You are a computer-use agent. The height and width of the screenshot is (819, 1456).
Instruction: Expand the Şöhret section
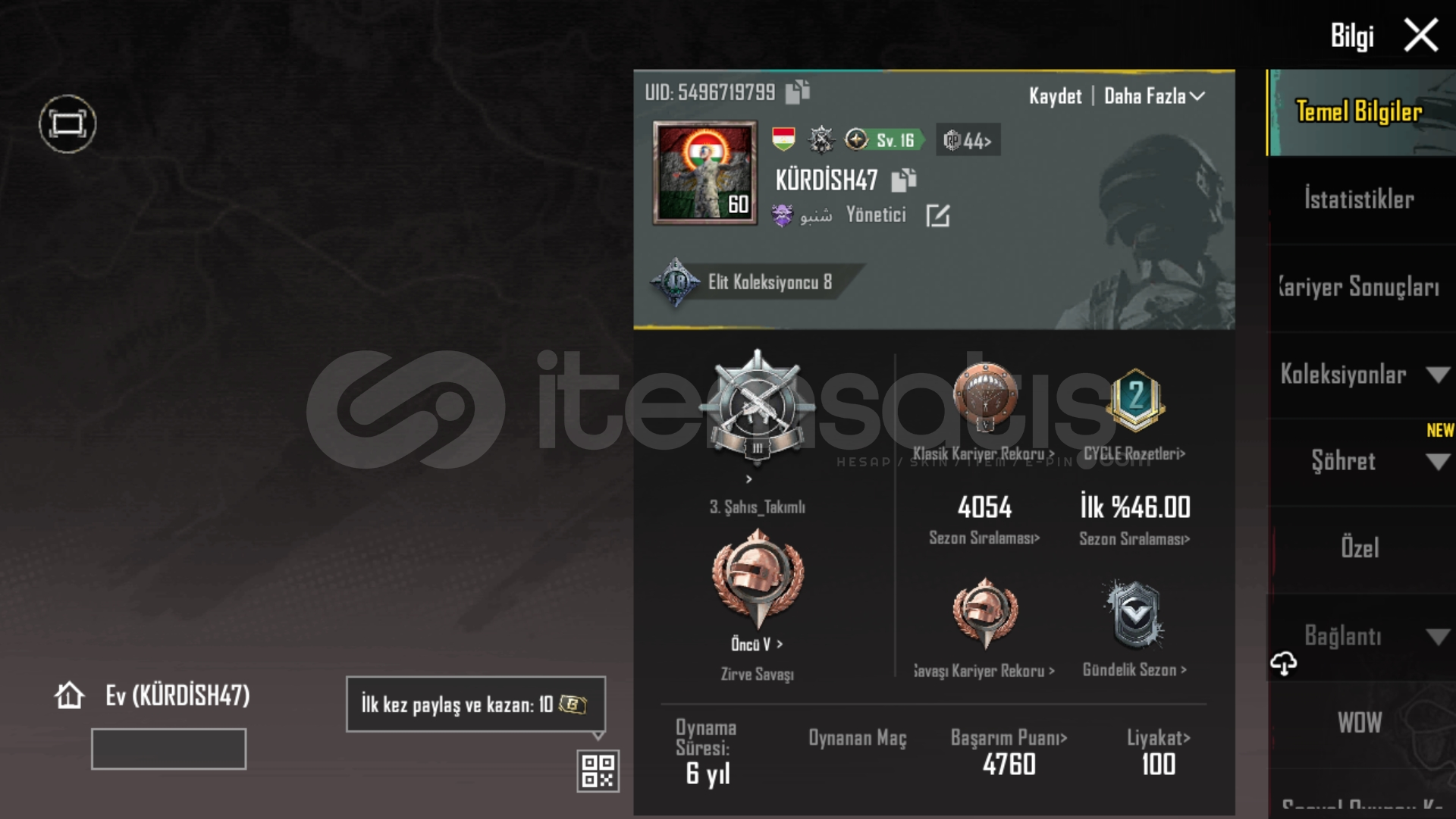1362,461
